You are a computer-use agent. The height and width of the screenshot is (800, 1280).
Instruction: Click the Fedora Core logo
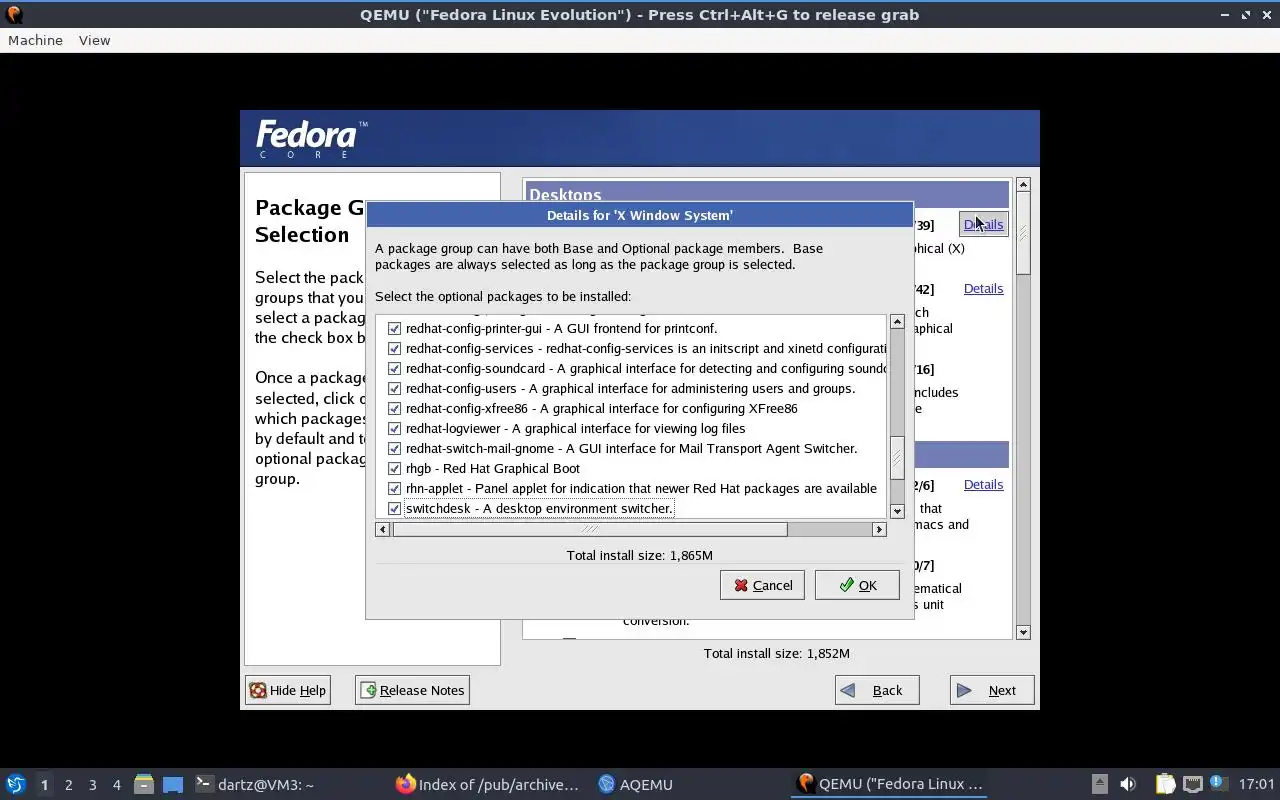tap(312, 139)
